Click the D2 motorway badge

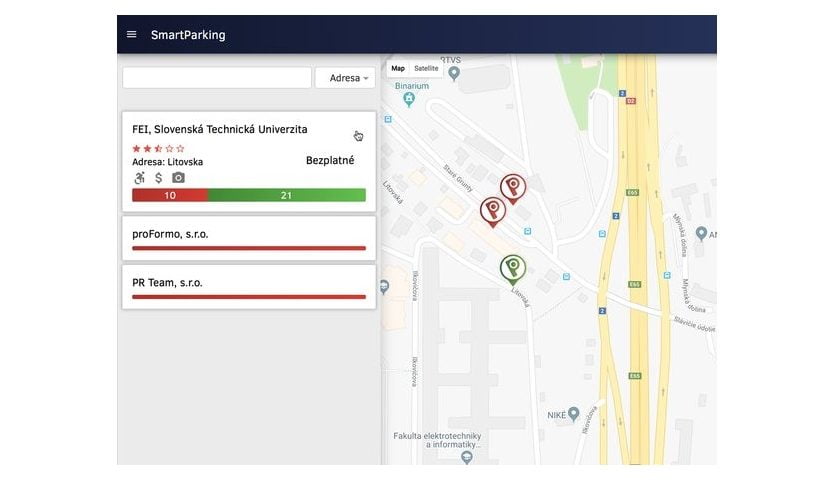[631, 101]
